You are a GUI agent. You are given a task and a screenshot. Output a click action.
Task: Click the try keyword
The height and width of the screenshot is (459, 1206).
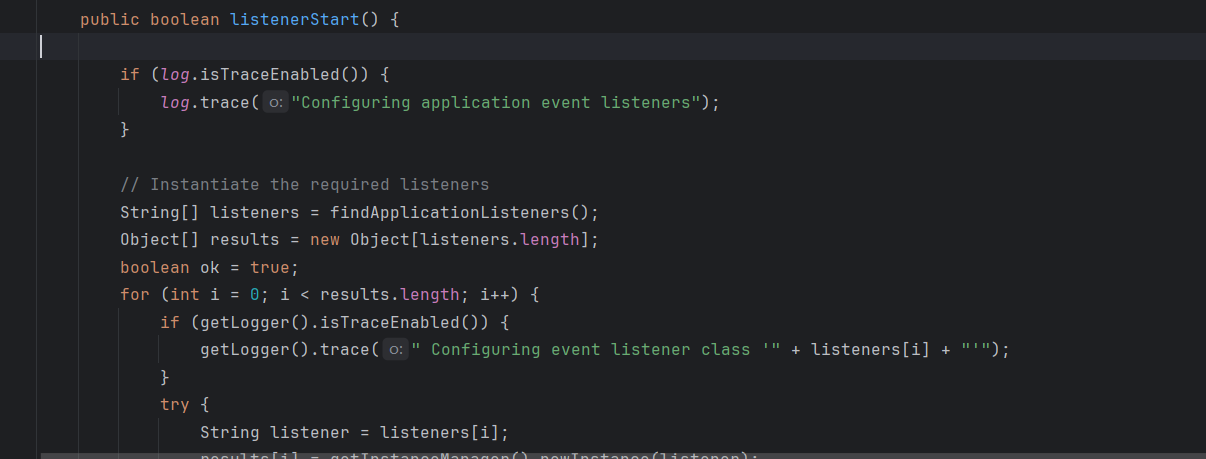click(175, 405)
